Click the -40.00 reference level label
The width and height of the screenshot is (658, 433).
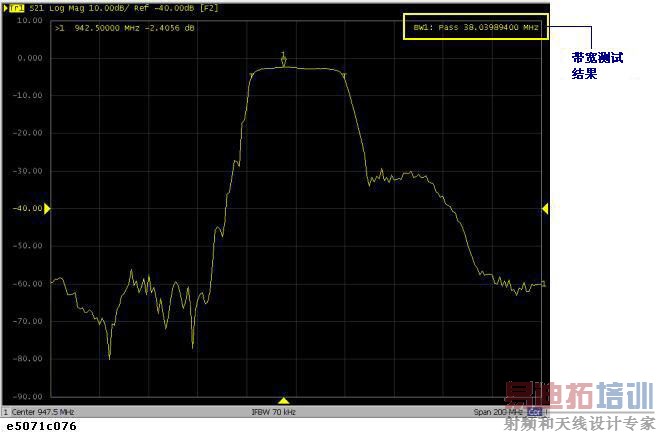coord(28,208)
